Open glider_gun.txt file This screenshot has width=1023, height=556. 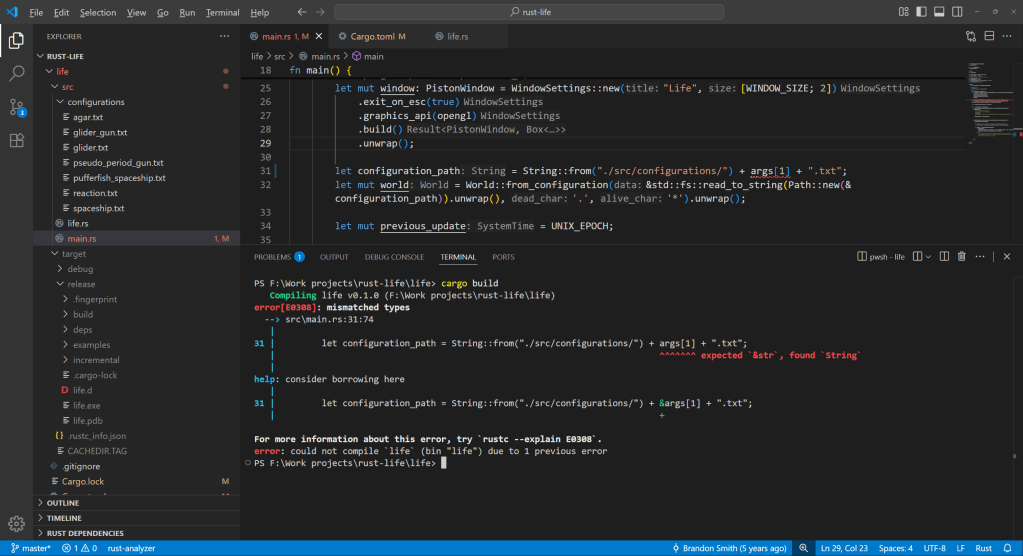tap(137, 132)
